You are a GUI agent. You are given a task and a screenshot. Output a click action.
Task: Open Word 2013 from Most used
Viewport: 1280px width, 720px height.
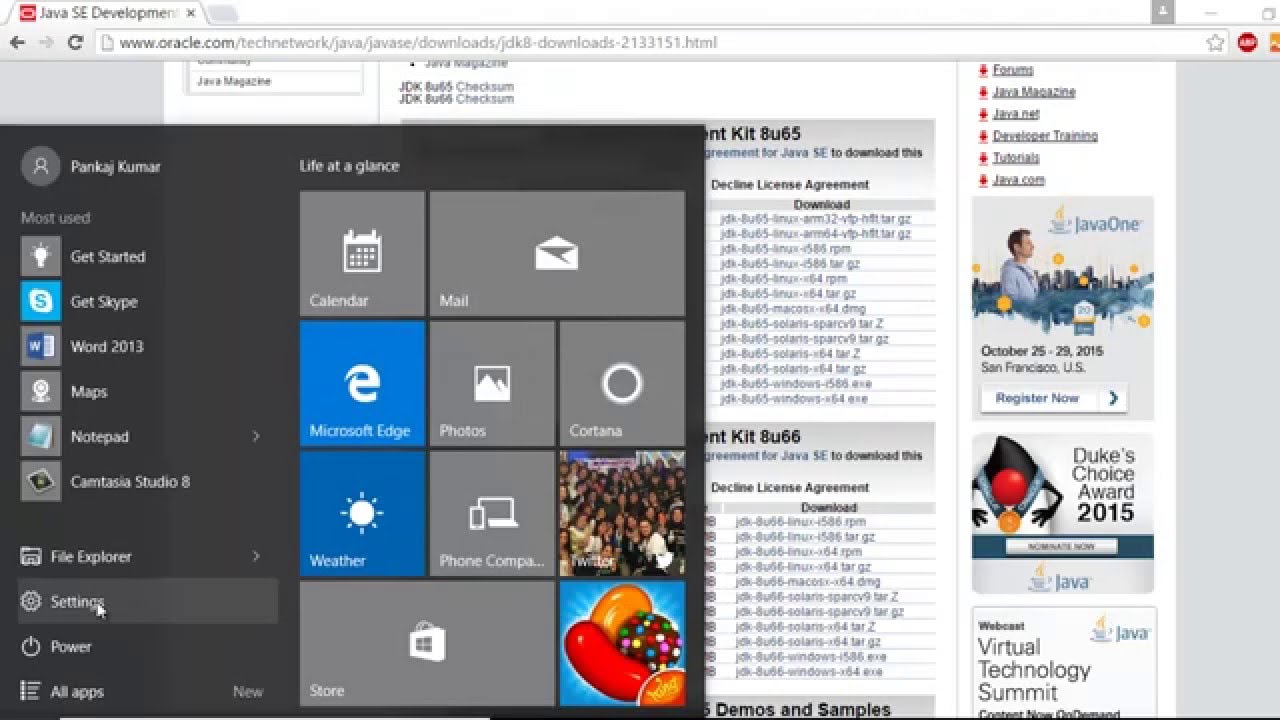[x=148, y=346]
